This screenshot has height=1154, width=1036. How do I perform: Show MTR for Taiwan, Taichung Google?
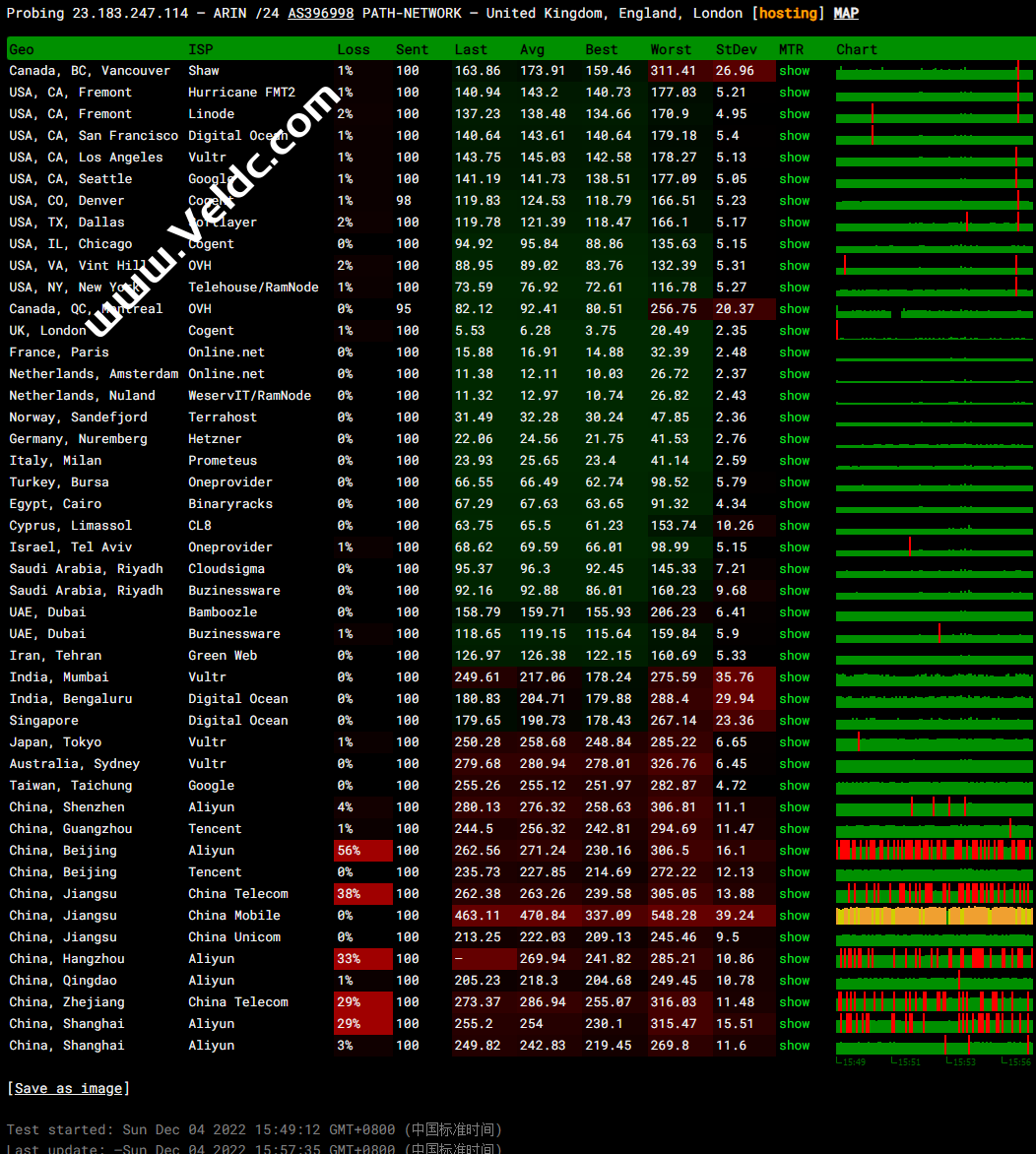tap(795, 786)
